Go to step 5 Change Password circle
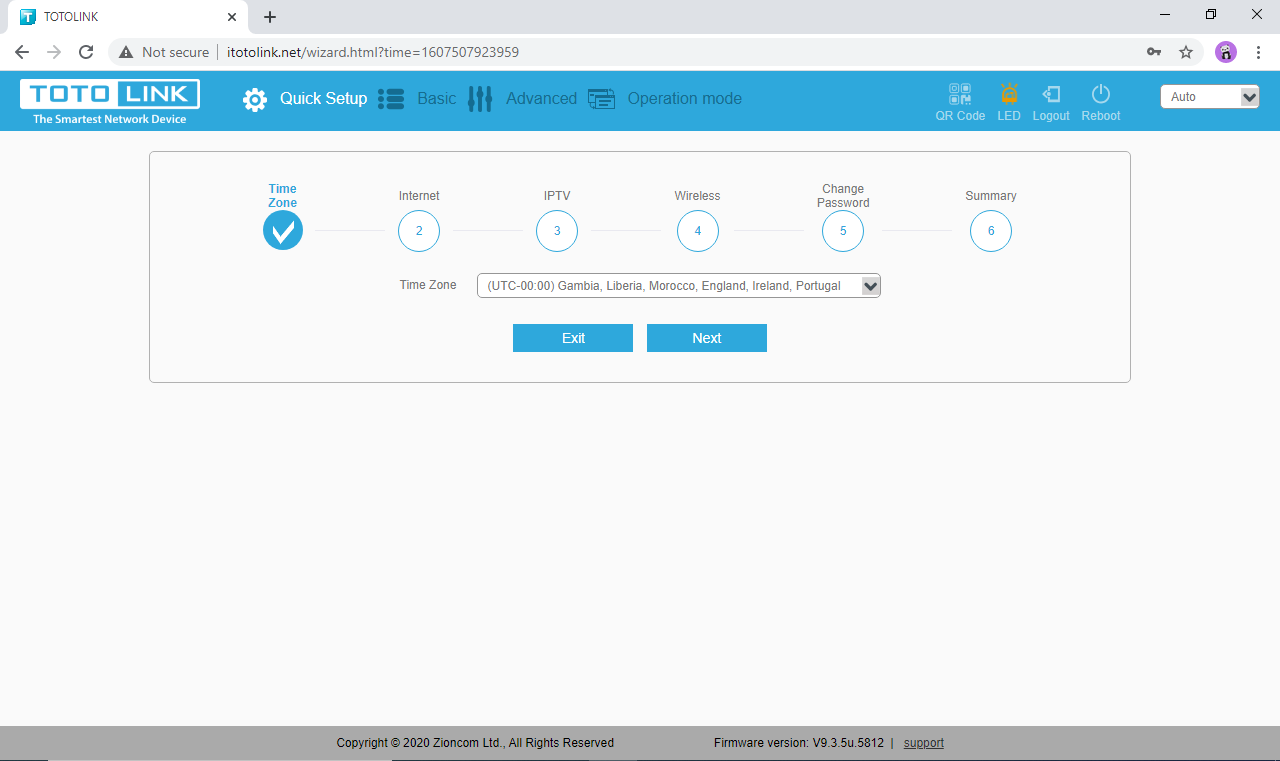Screen dimensions: 1280x761 (x=843, y=231)
